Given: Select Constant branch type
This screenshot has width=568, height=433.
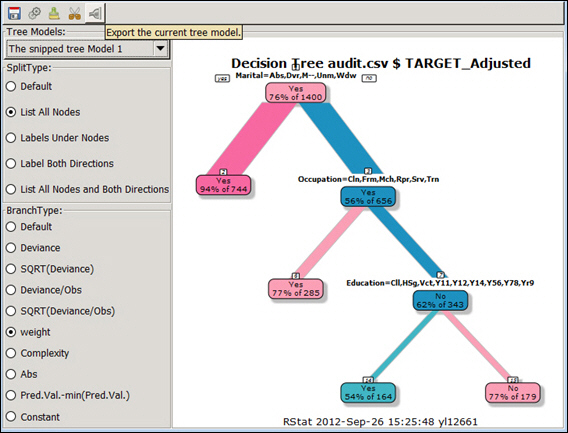Looking at the screenshot, I should coord(33,417).
